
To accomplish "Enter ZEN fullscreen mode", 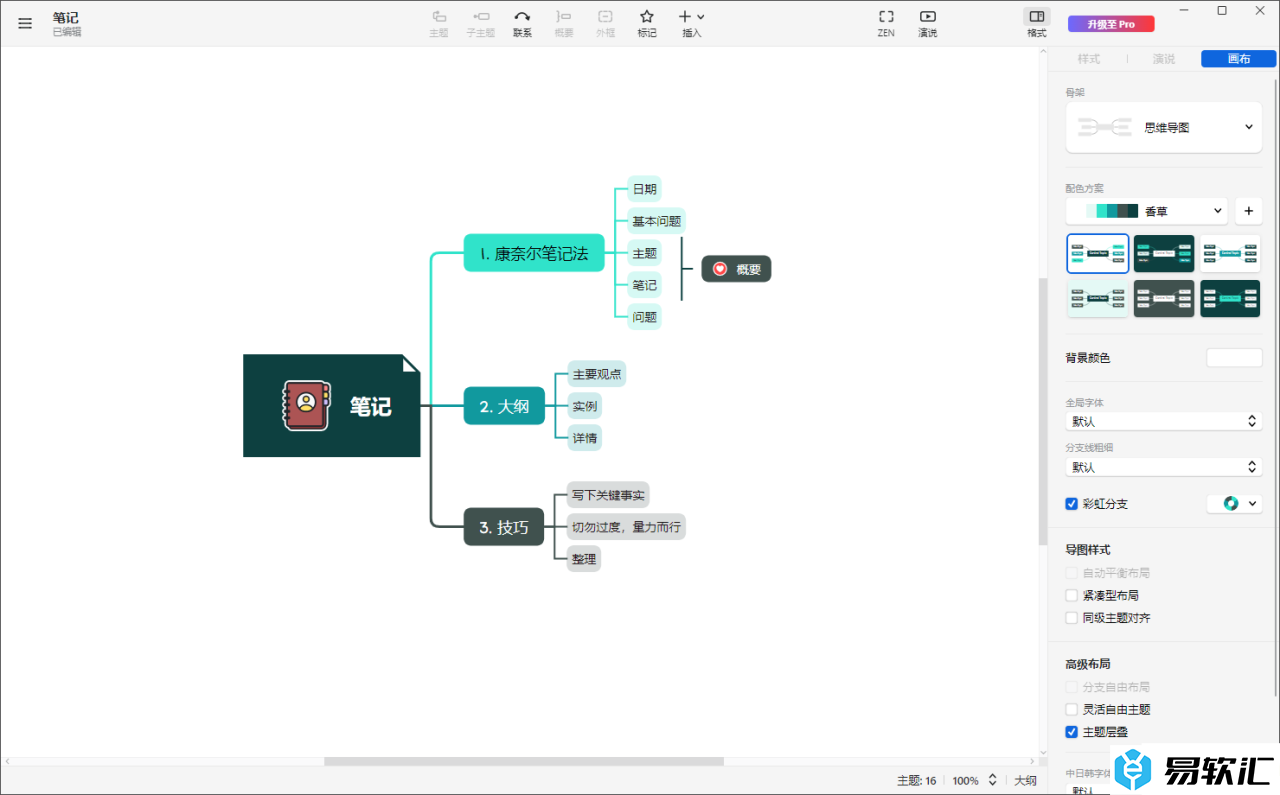I will tap(886, 24).
